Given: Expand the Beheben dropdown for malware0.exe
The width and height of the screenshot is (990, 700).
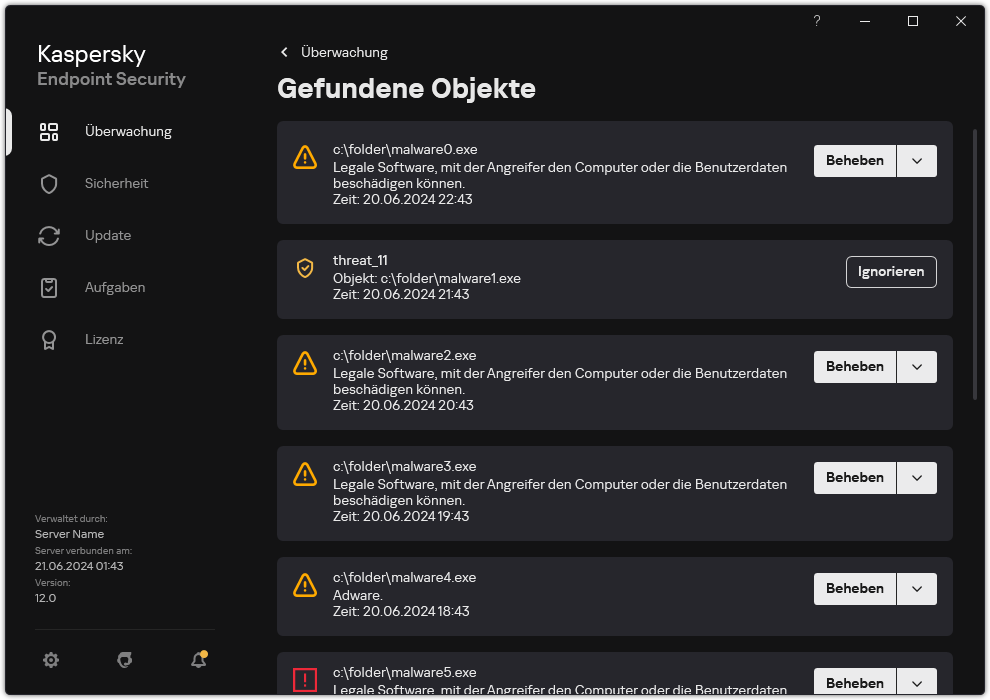Looking at the screenshot, I should [917, 160].
